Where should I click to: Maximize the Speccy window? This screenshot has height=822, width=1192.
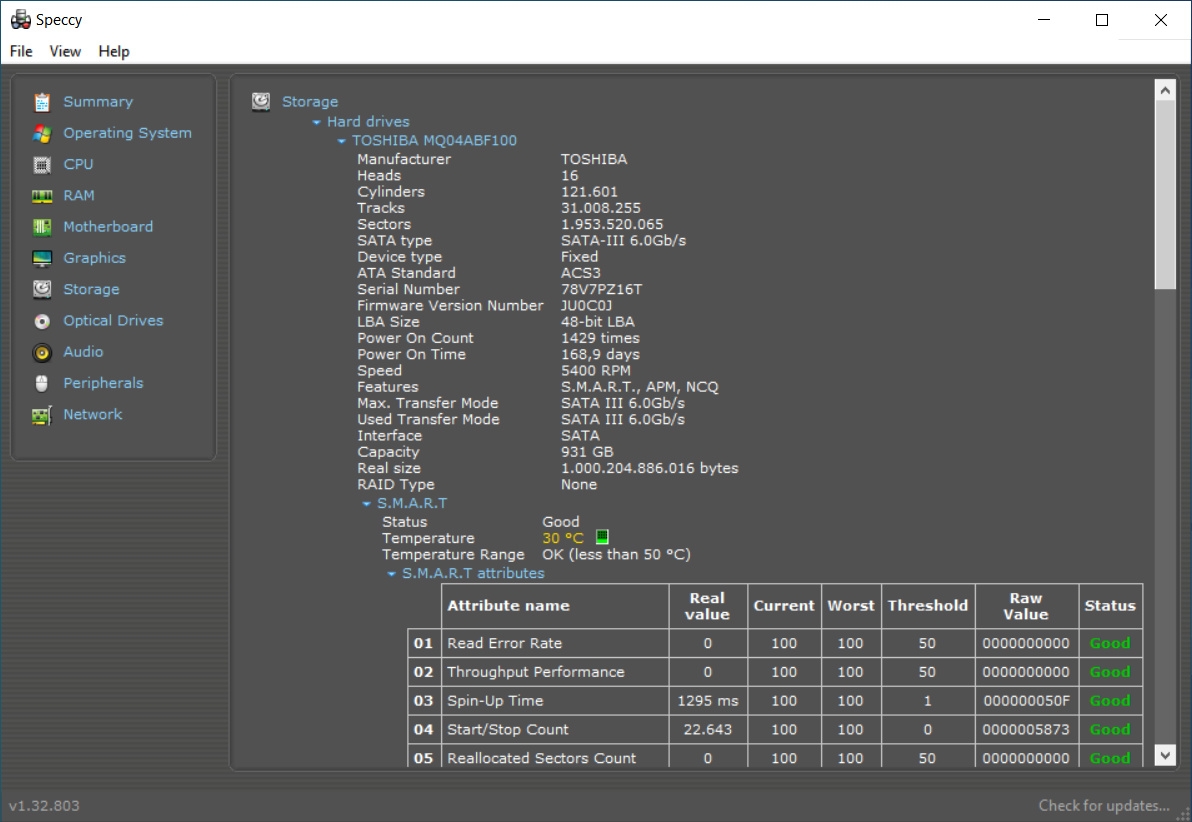click(1102, 20)
